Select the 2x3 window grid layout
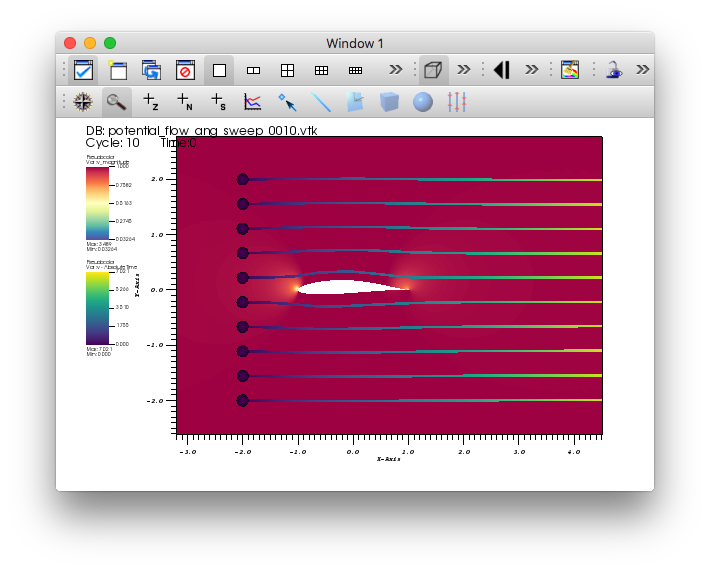Viewport: 710px width, 571px height. tap(321, 70)
